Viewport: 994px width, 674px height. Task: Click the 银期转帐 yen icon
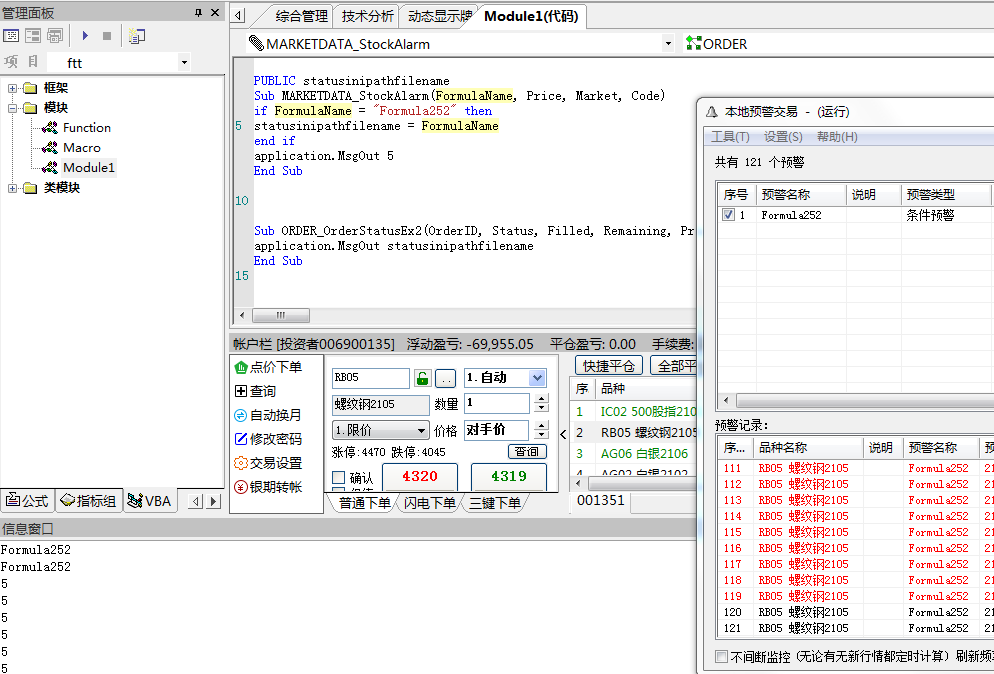(241, 487)
